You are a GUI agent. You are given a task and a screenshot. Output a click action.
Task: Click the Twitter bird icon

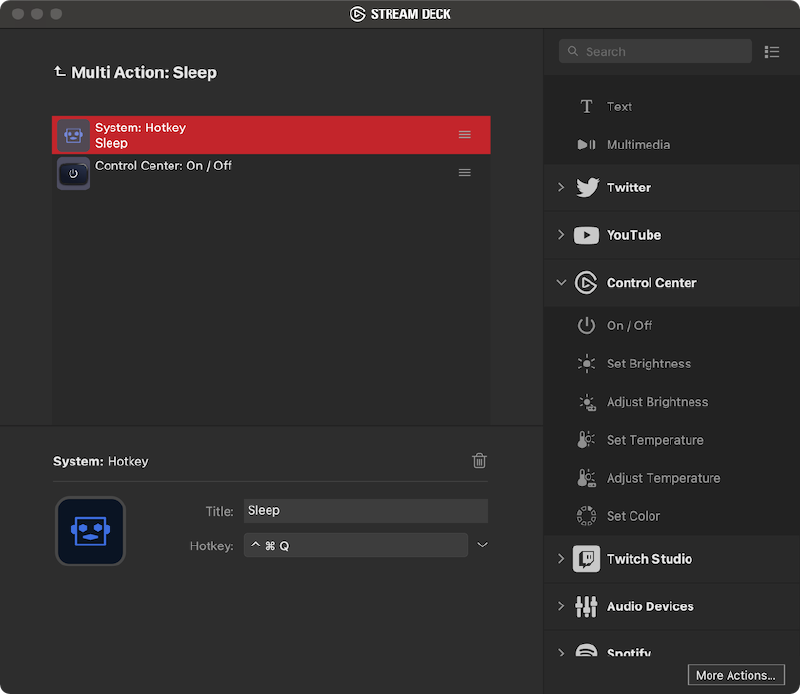click(587, 187)
